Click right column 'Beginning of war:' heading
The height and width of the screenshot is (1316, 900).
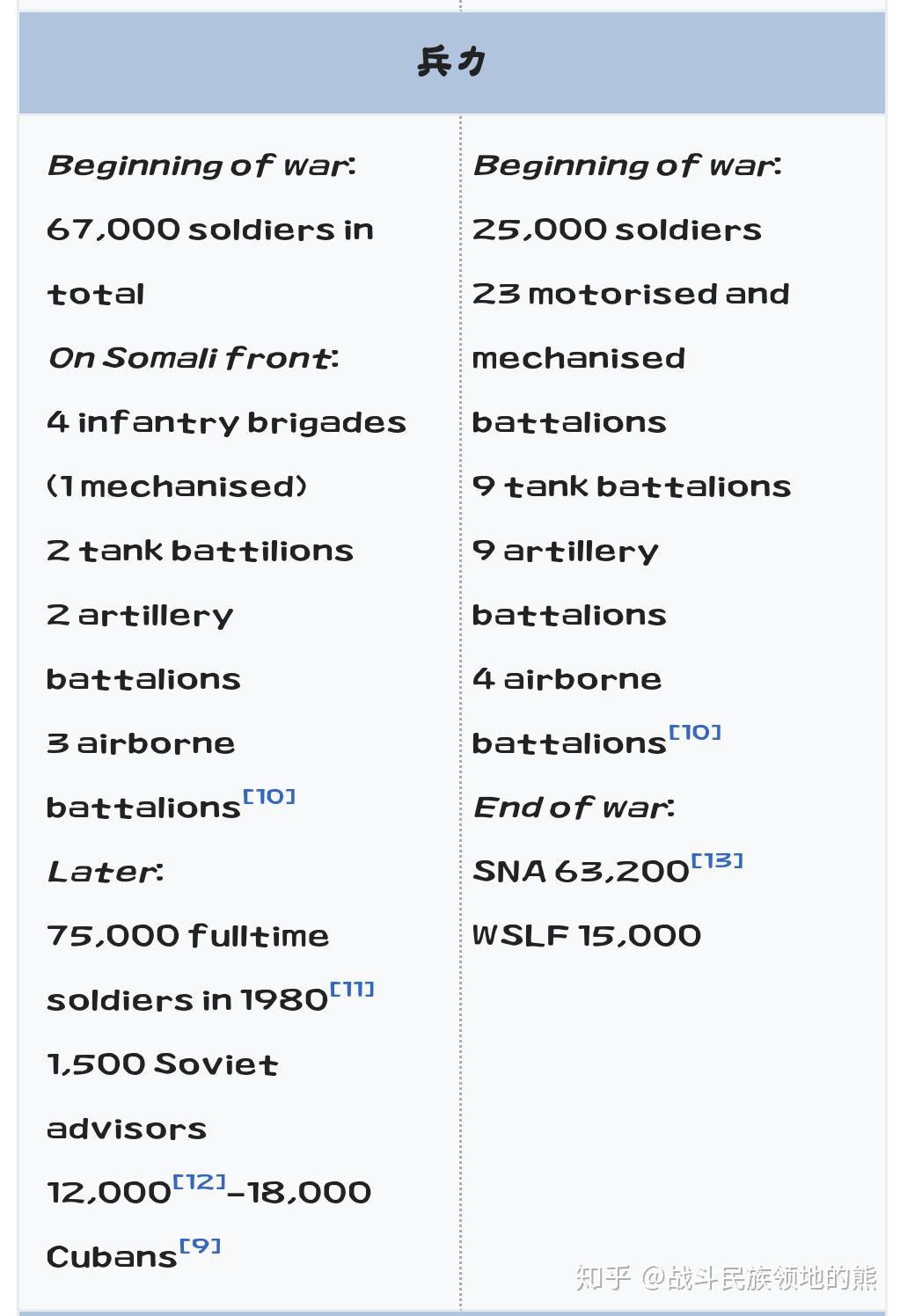click(627, 165)
